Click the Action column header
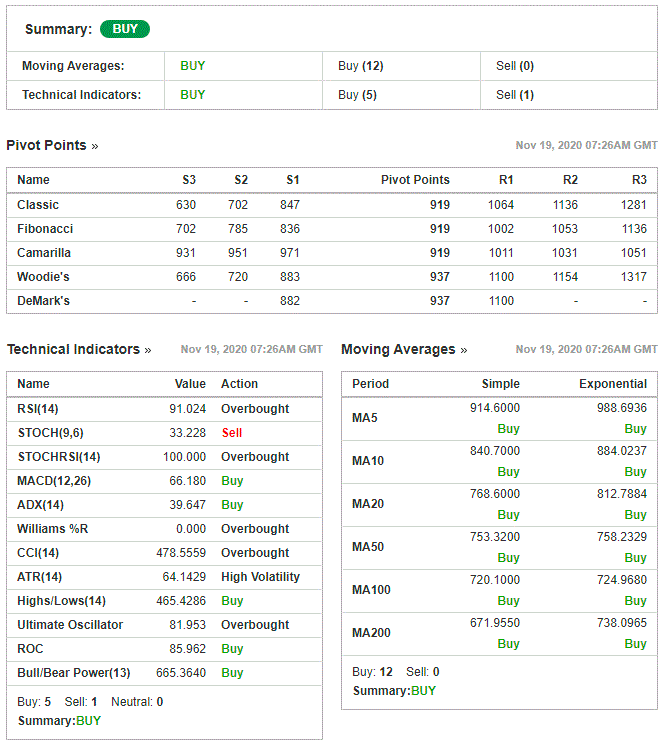Viewport: 665px width, 745px height. tap(239, 383)
